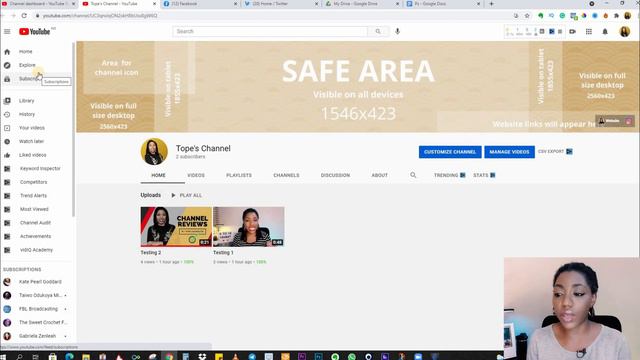Open a new browser tab

[491, 4]
